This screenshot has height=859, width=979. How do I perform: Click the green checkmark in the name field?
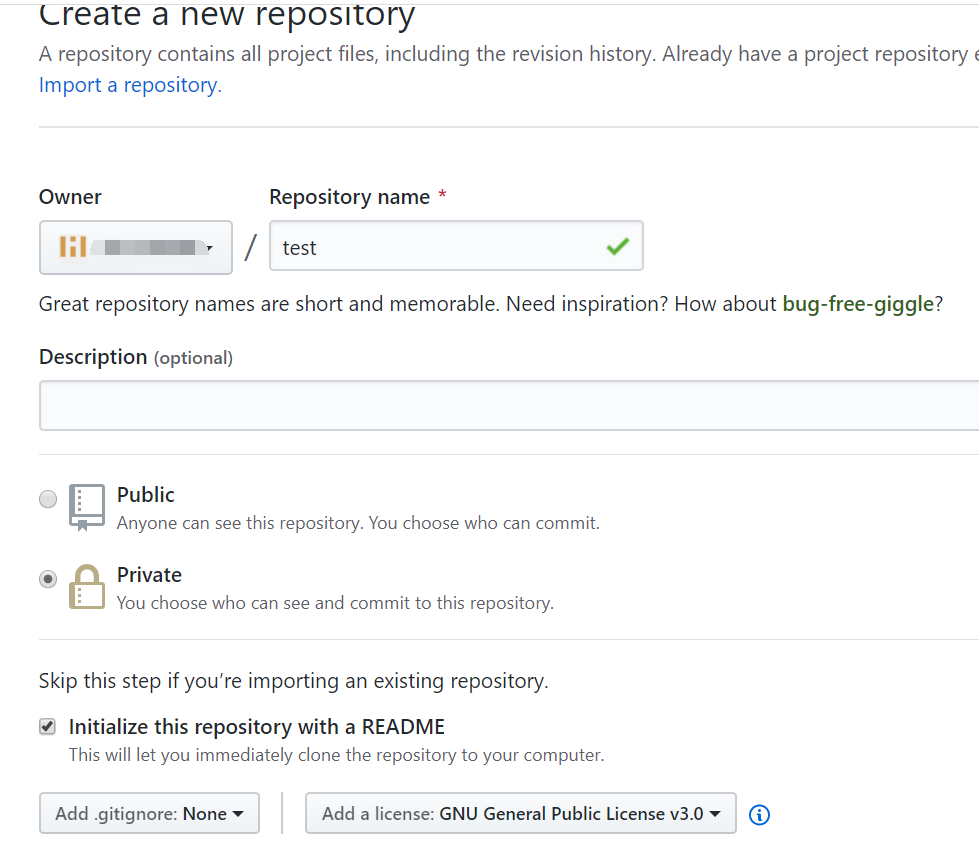pyautogui.click(x=618, y=246)
